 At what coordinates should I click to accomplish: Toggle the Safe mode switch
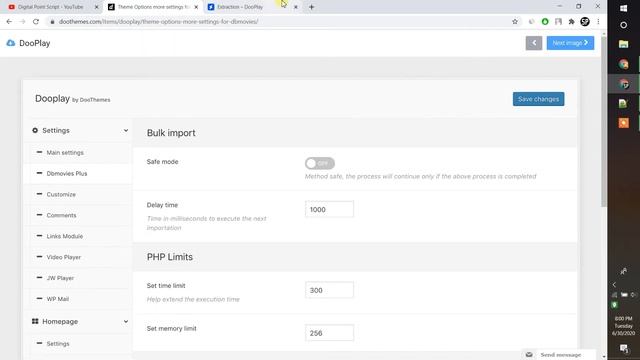[320, 163]
